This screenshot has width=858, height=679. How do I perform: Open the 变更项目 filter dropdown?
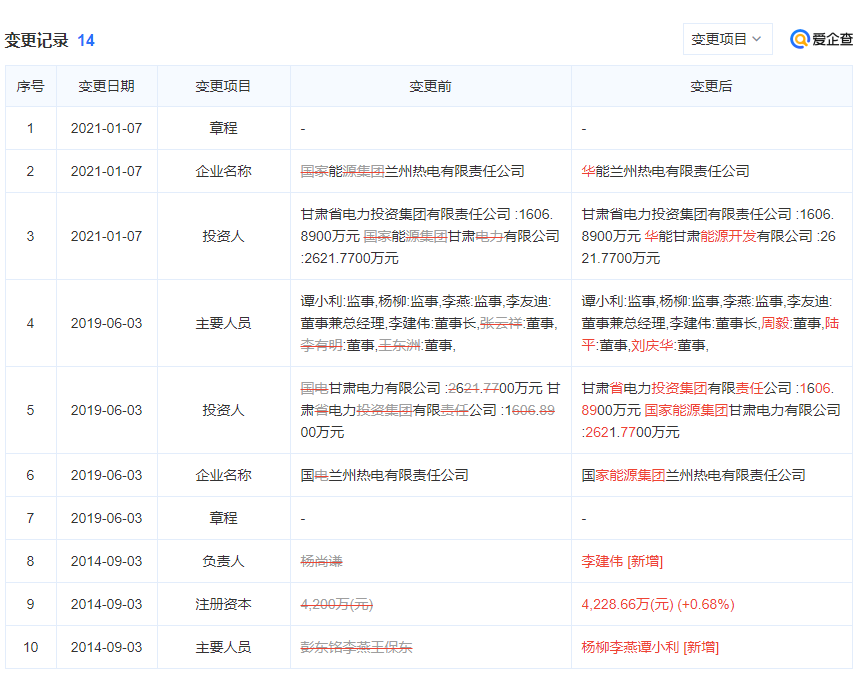click(727, 38)
